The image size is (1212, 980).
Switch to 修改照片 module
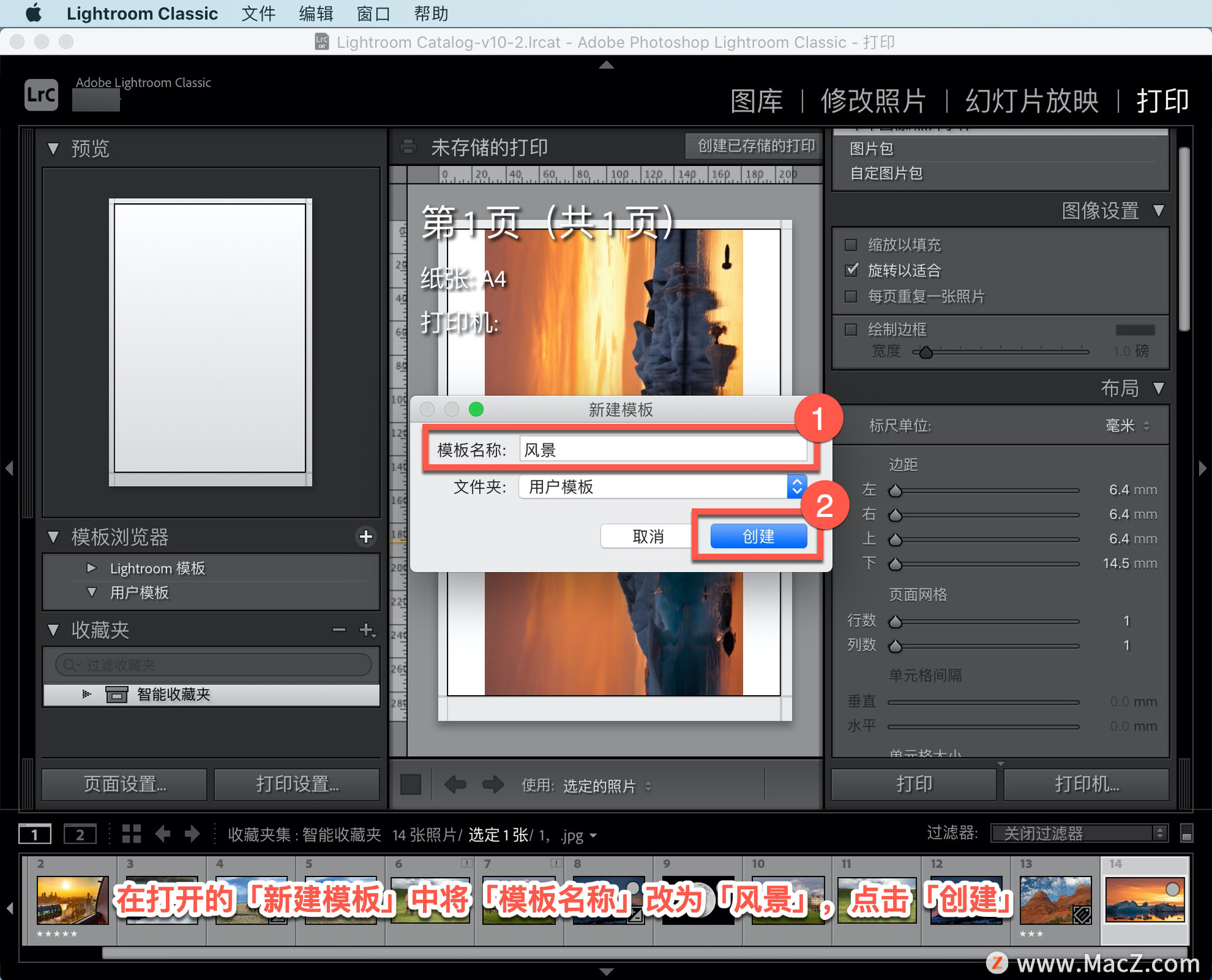click(x=874, y=101)
